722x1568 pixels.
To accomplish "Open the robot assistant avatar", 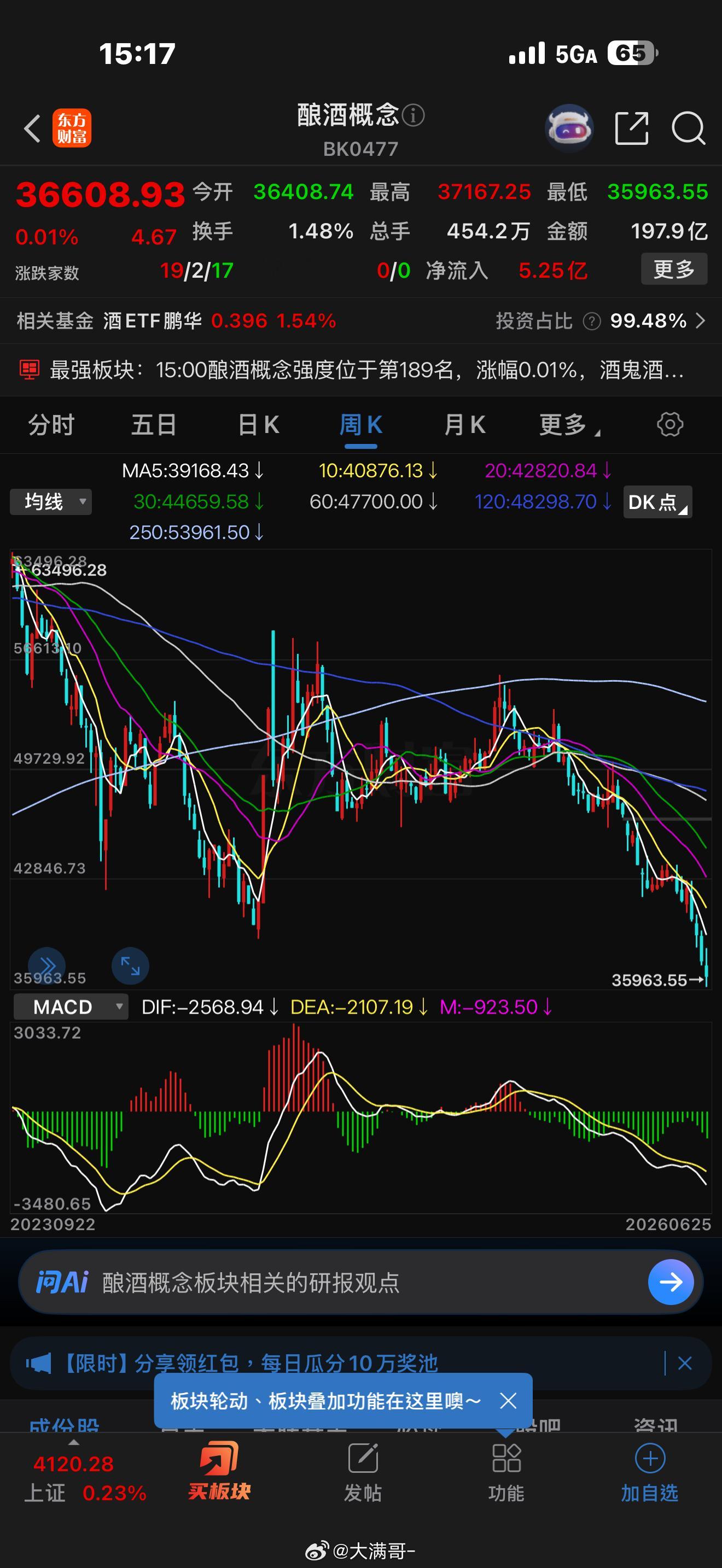I will [569, 128].
